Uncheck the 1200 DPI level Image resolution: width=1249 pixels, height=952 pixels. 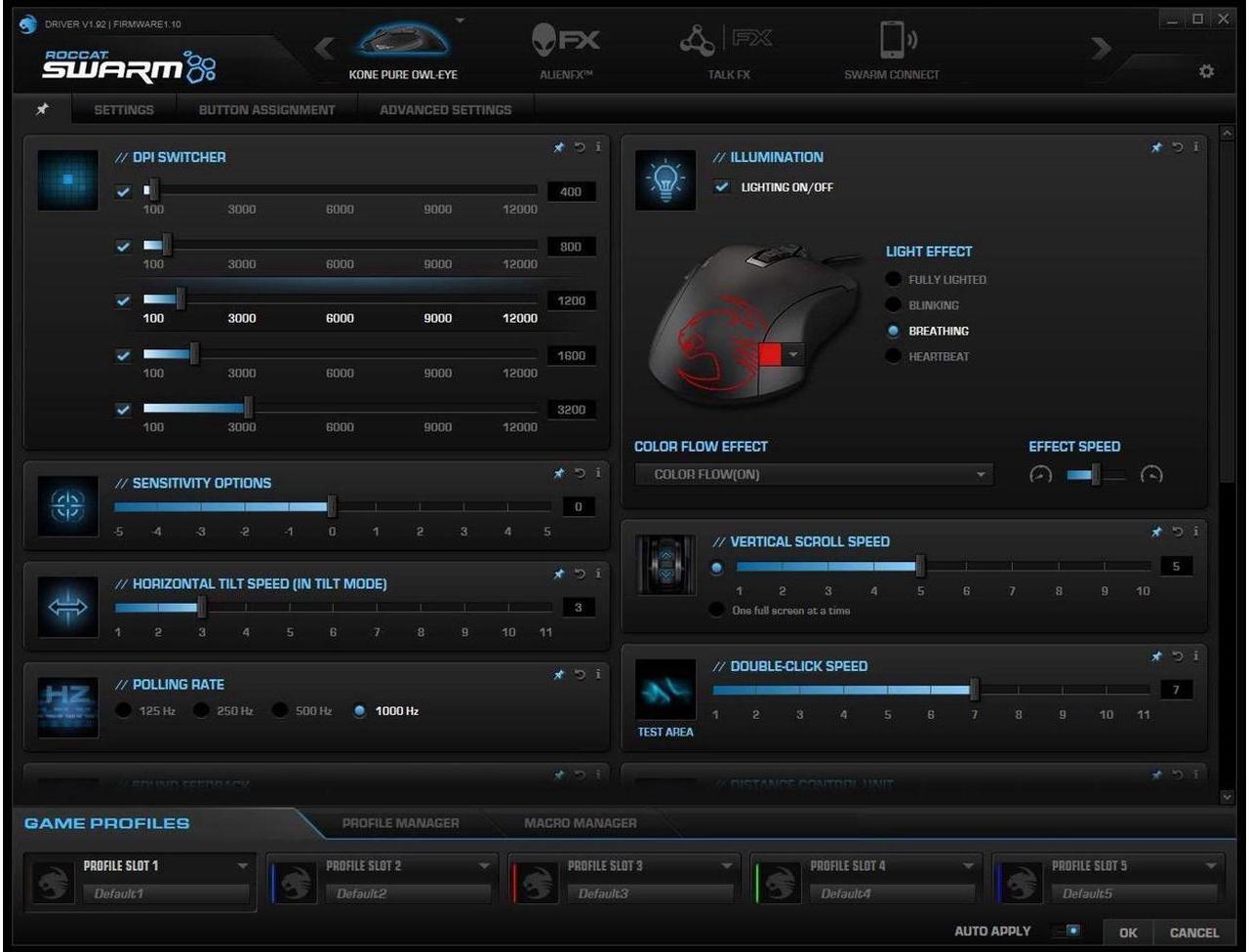pos(123,300)
